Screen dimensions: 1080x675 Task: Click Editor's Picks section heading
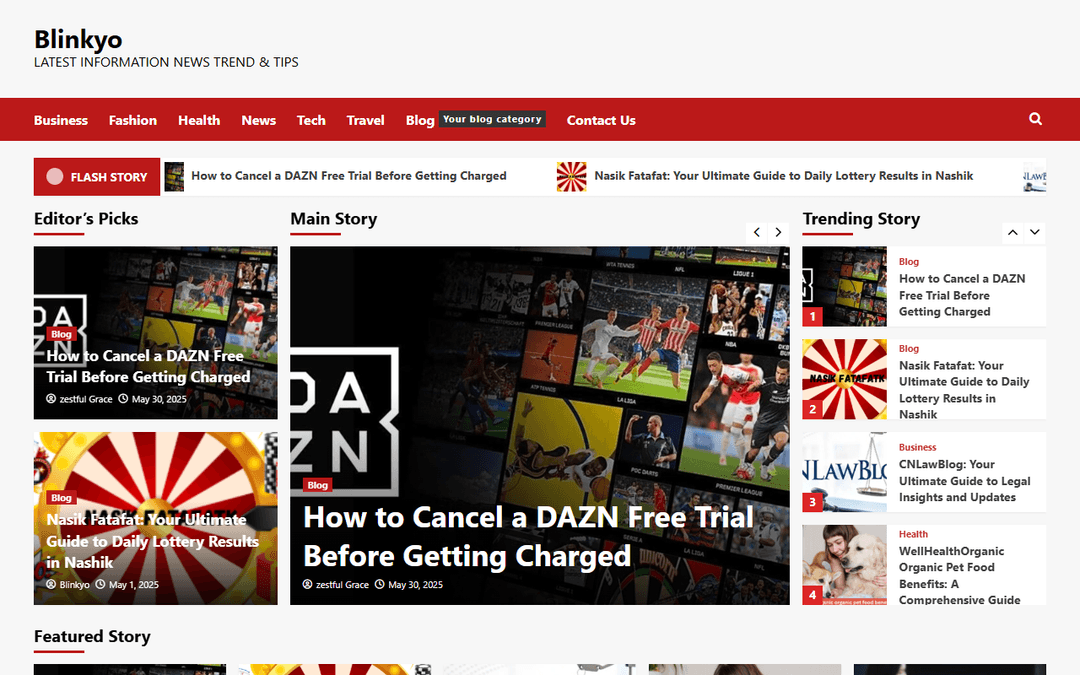click(x=86, y=218)
